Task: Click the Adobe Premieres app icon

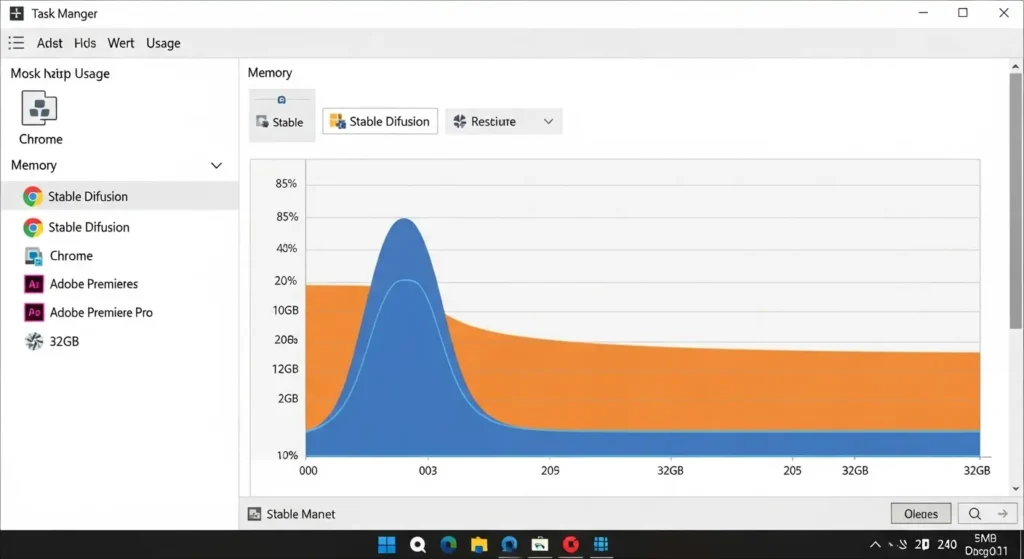Action: pyautogui.click(x=33, y=284)
